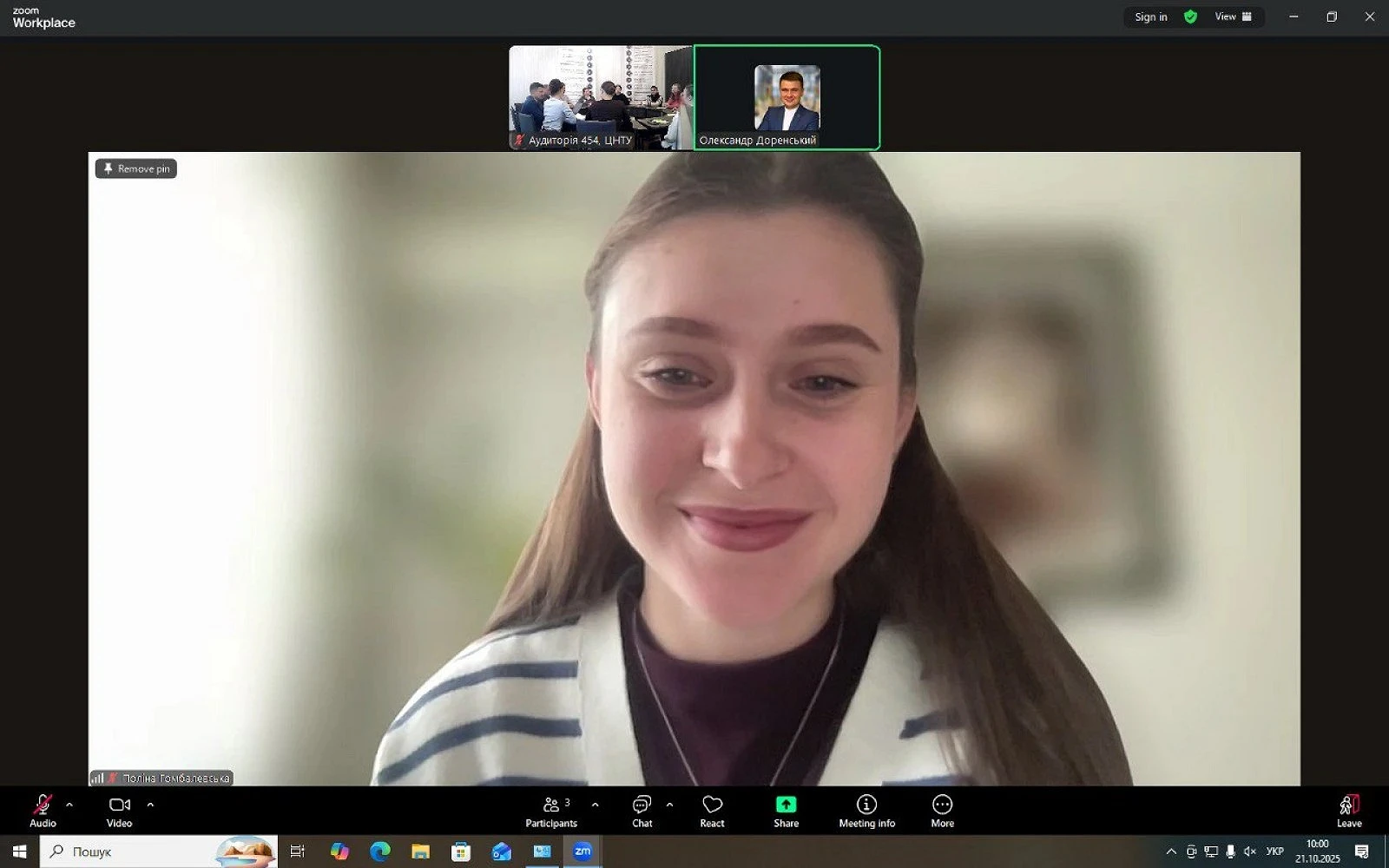
Task: Select Олександр Доренський participant tile
Action: pyautogui.click(x=787, y=97)
